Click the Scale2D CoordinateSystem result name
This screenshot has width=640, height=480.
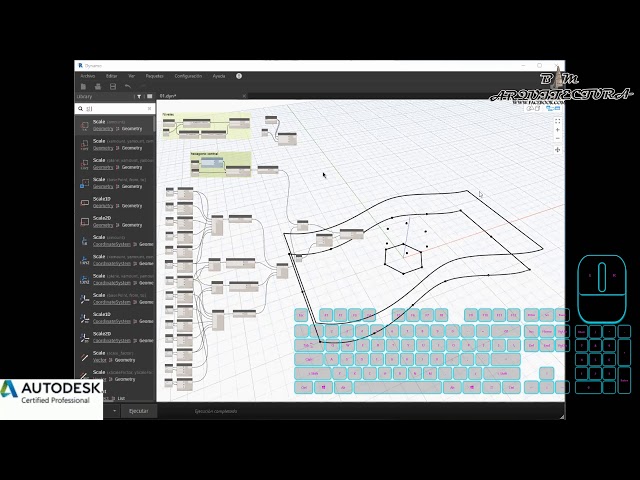point(102,333)
